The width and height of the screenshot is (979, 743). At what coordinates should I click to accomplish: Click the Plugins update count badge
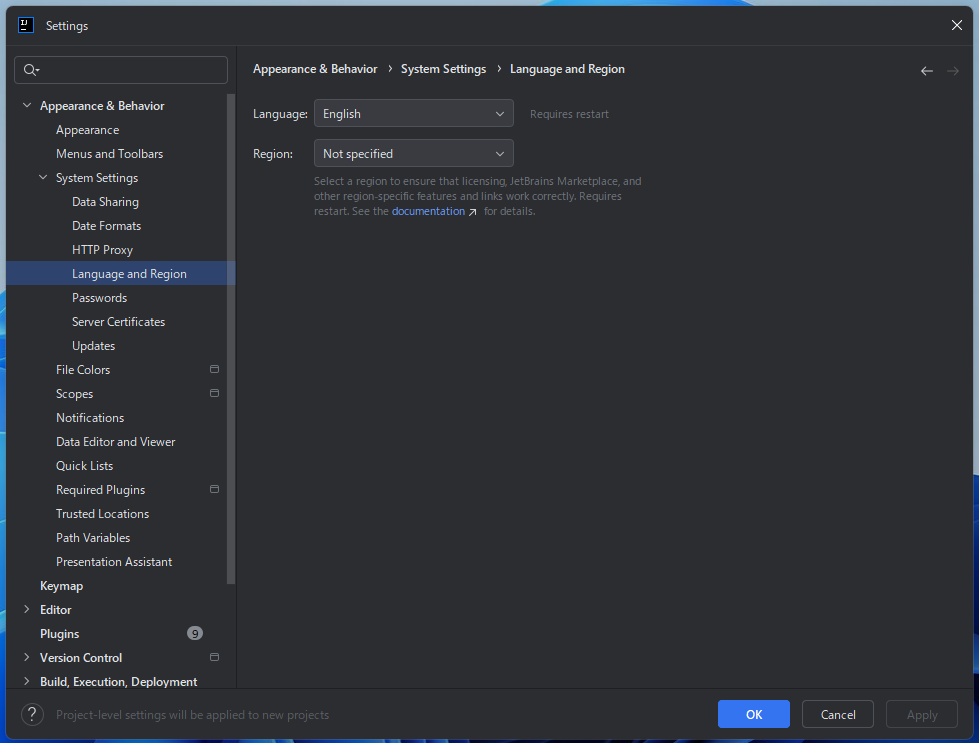pyautogui.click(x=194, y=634)
